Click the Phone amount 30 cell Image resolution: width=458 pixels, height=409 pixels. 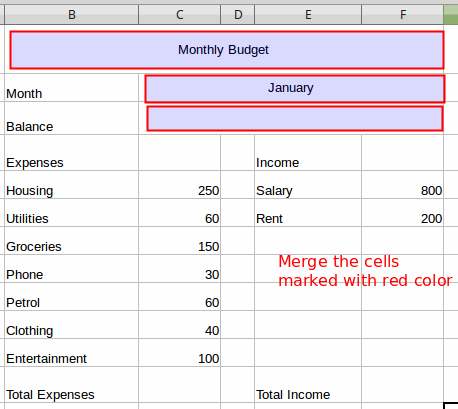coord(180,269)
